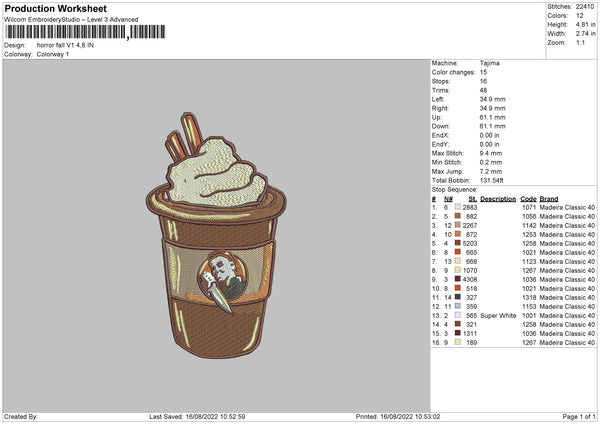This screenshot has width=600, height=424.
Task: Select design name horror fall V1 4,8 IN
Action: (x=65, y=45)
